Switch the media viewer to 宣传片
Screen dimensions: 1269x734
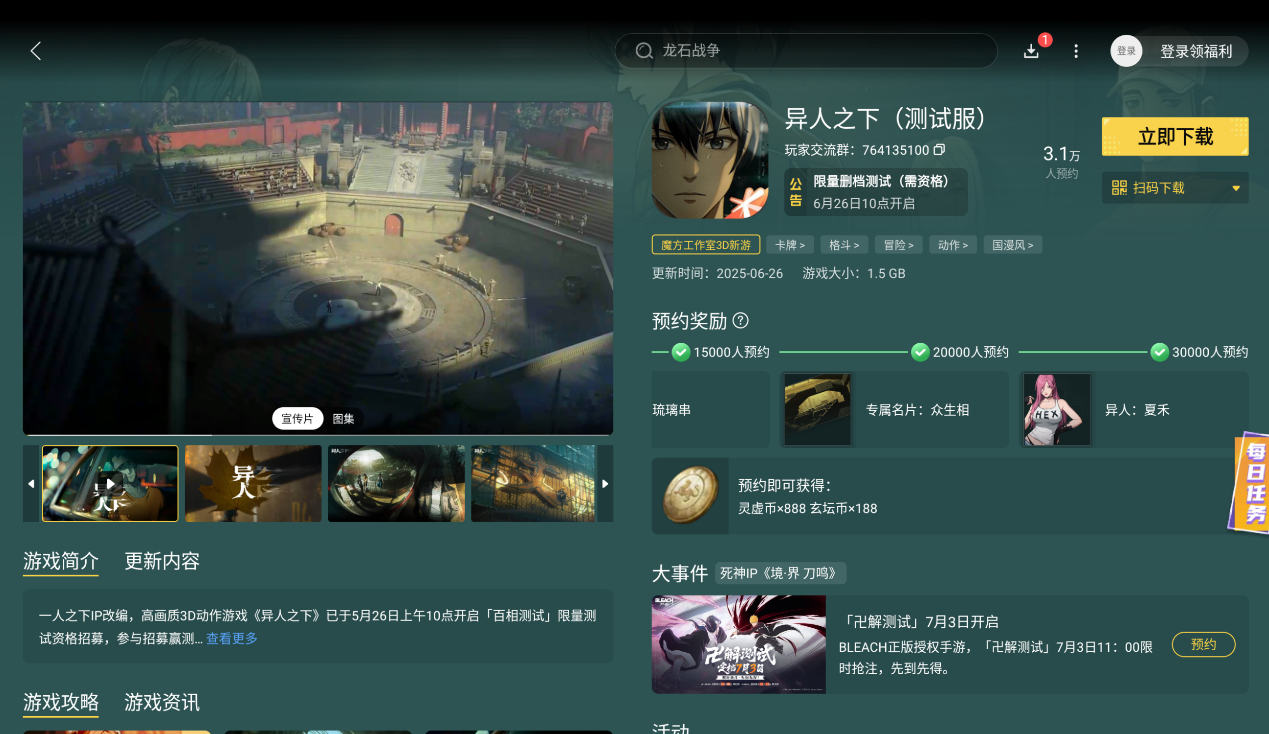pyautogui.click(x=297, y=419)
